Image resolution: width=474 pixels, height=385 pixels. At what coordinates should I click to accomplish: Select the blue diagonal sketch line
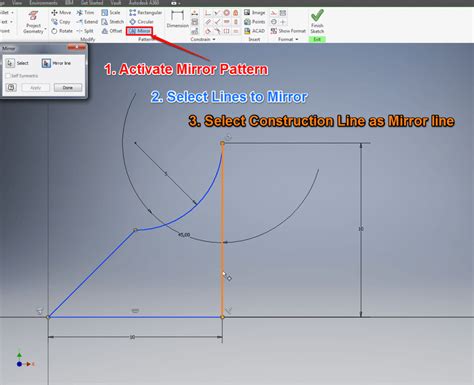pos(92,274)
